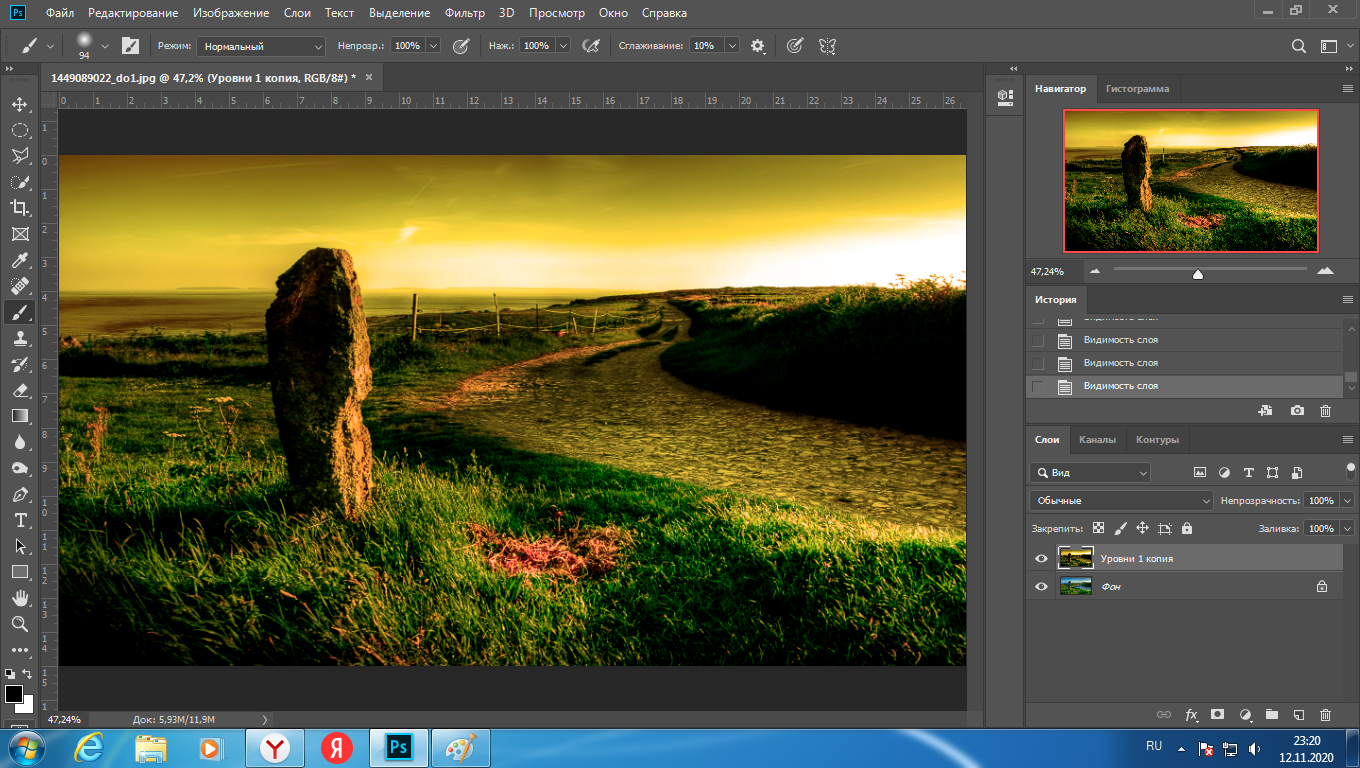Switch to the Контуры tab
1360x768 pixels.
coord(1157,439)
